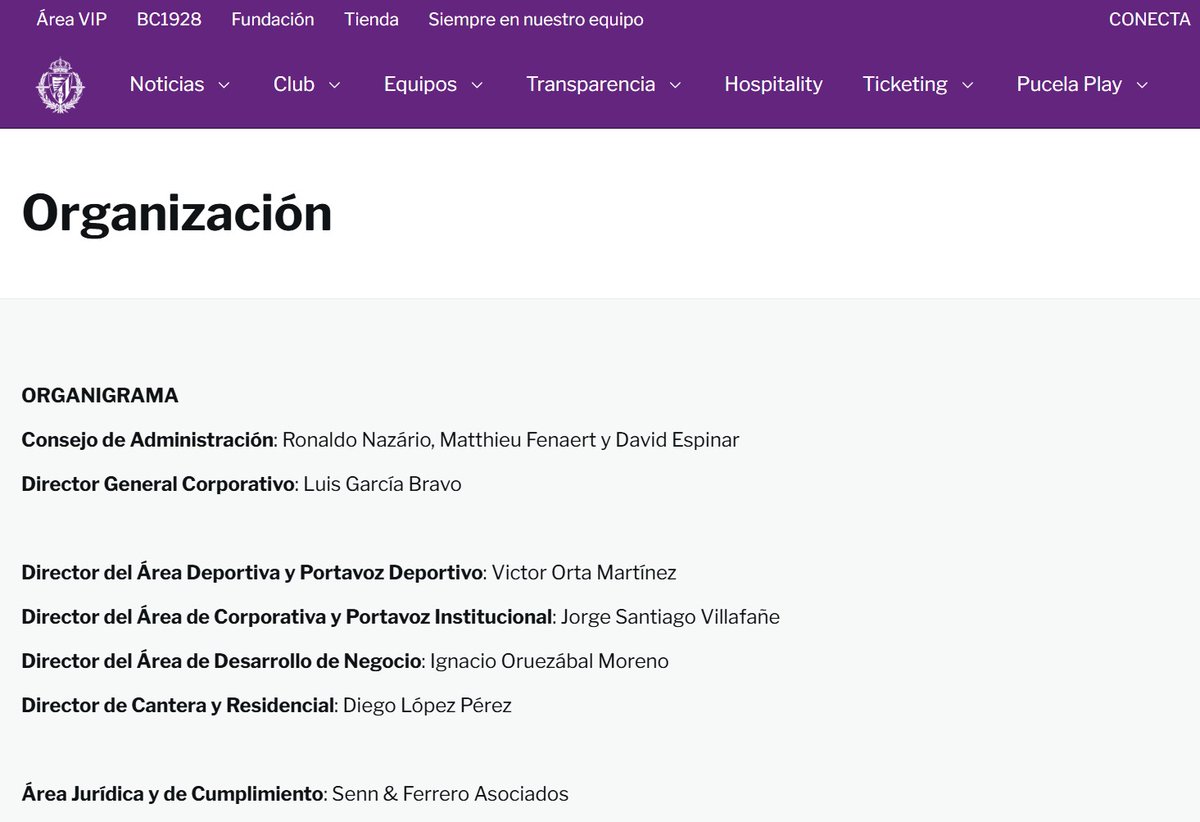
Task: Open the Ticketing menu item
Action: tap(905, 85)
